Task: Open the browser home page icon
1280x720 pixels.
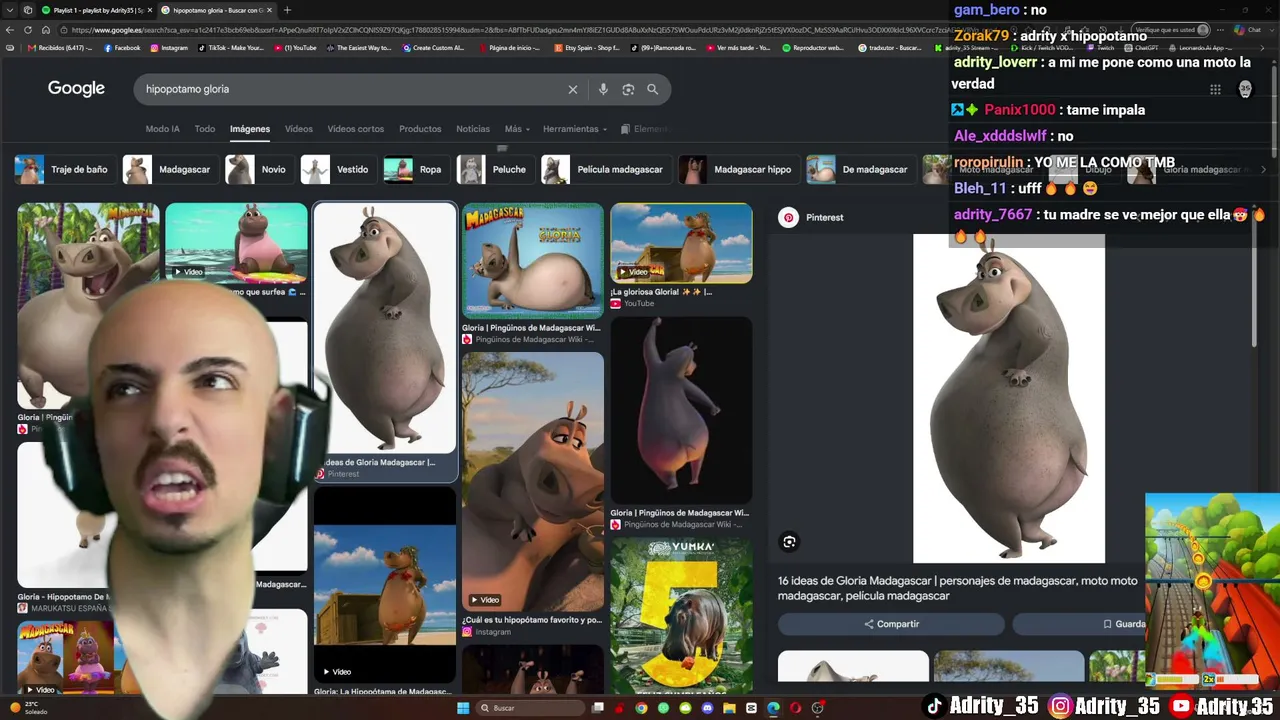Action: [x=45, y=30]
